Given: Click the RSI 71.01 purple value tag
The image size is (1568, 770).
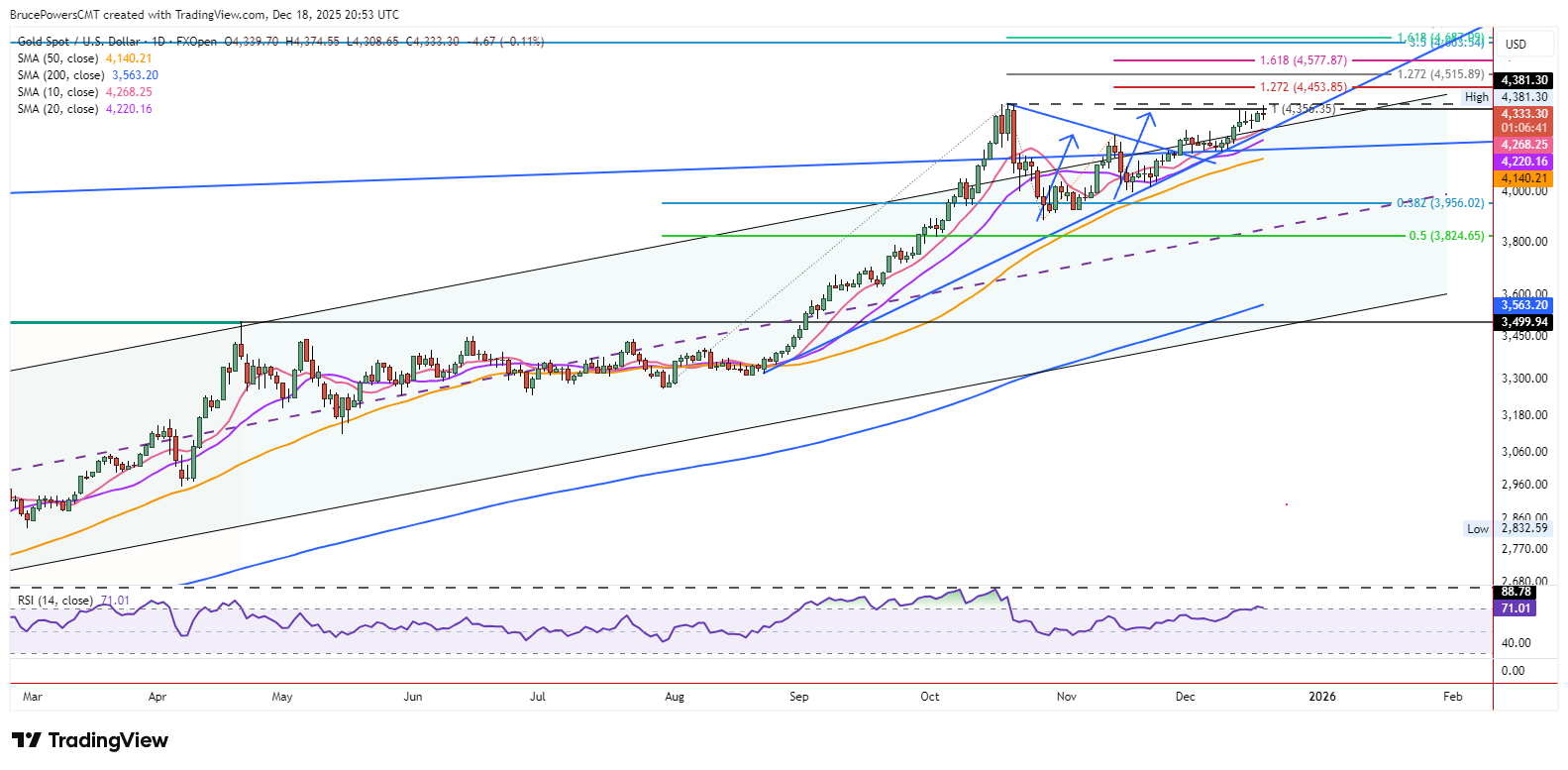Looking at the screenshot, I should click(1516, 608).
